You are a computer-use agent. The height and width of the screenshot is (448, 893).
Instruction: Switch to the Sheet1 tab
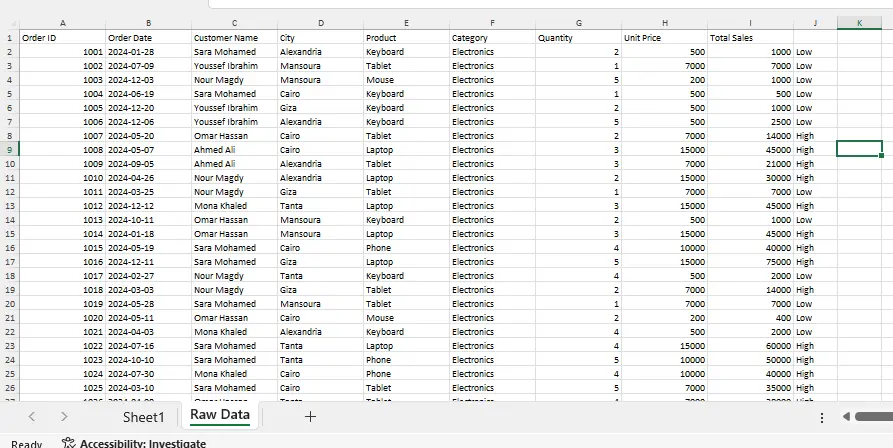coord(144,417)
